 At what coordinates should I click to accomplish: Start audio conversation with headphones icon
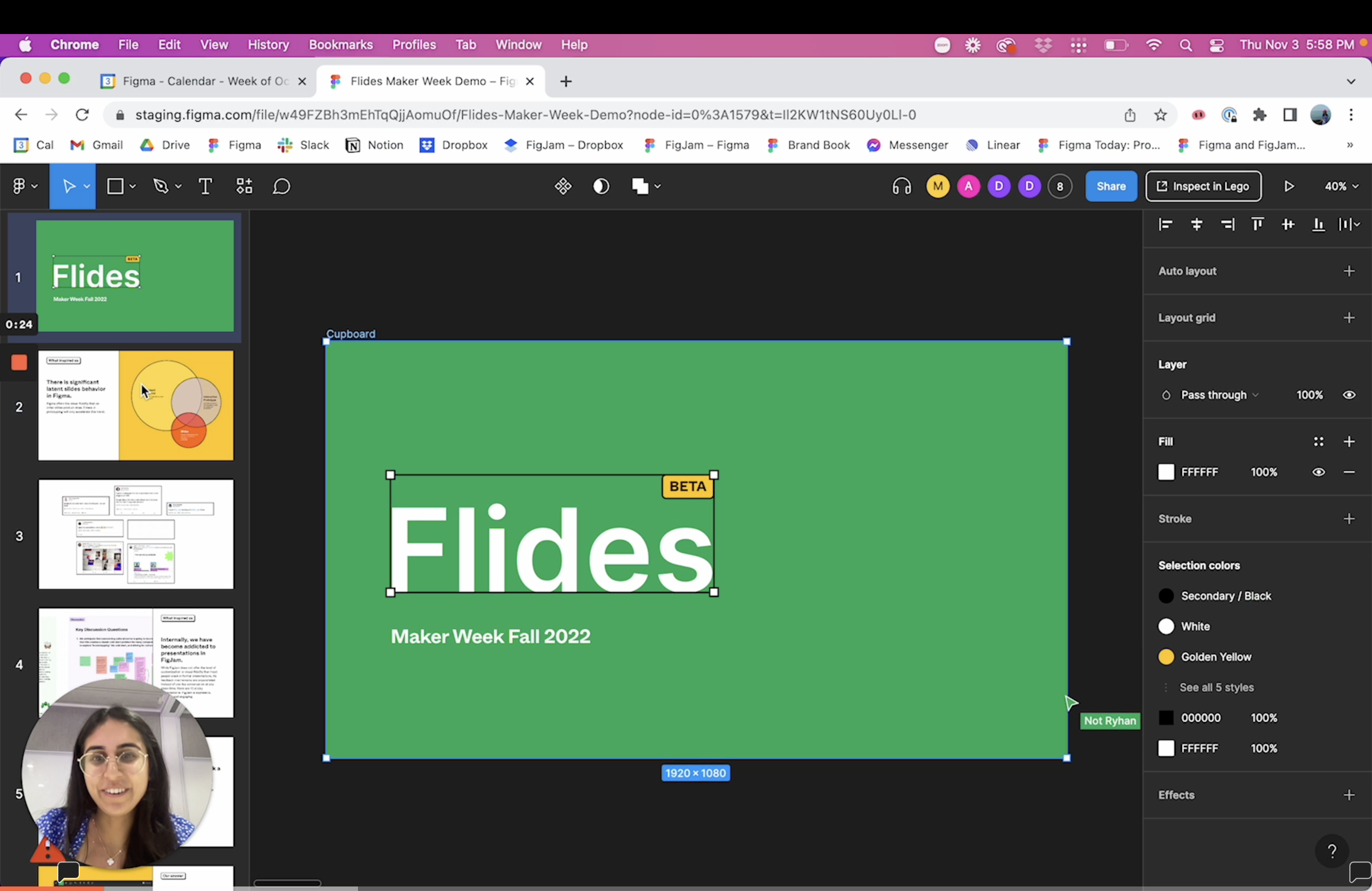902,186
